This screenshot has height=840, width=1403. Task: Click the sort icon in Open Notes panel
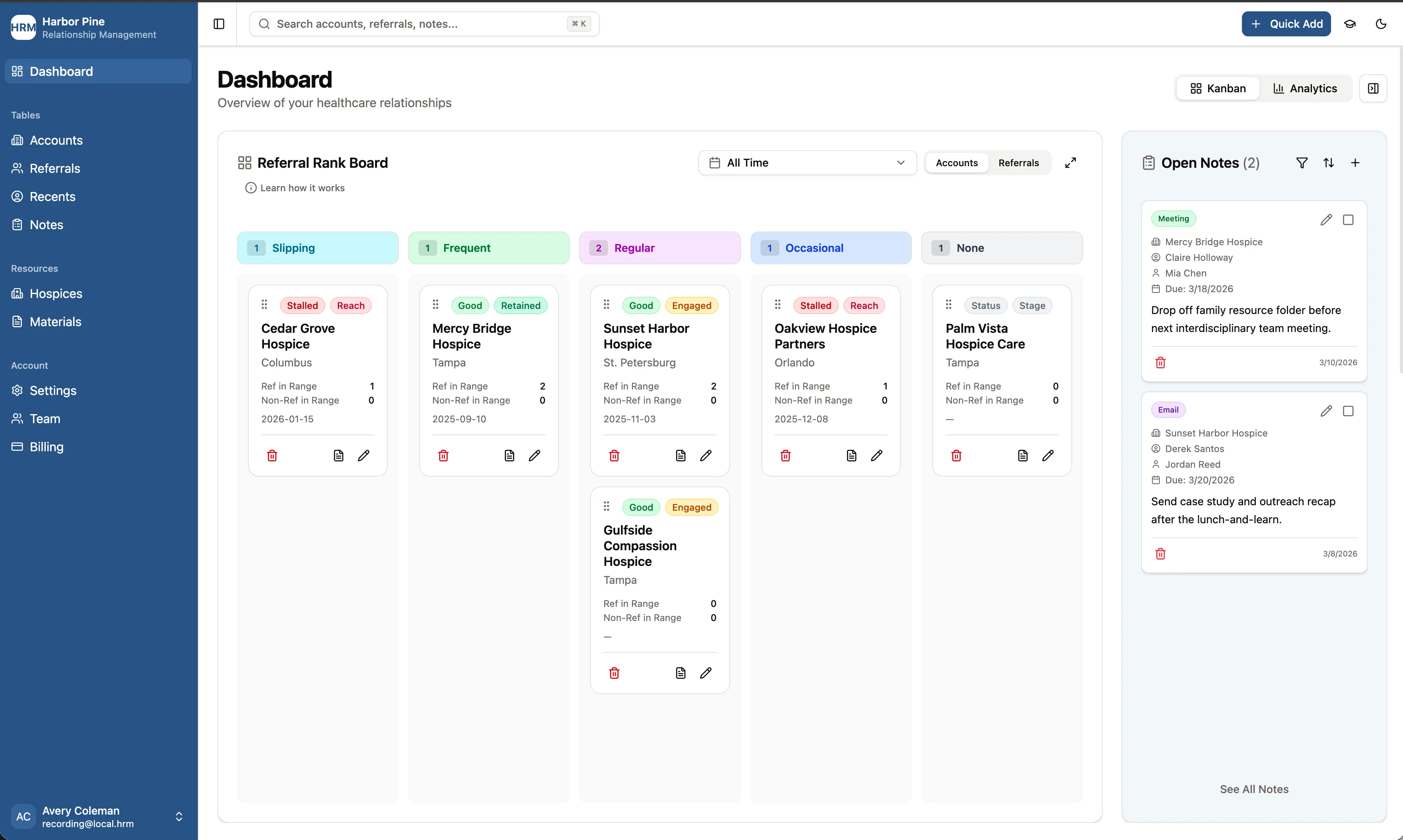tap(1329, 162)
